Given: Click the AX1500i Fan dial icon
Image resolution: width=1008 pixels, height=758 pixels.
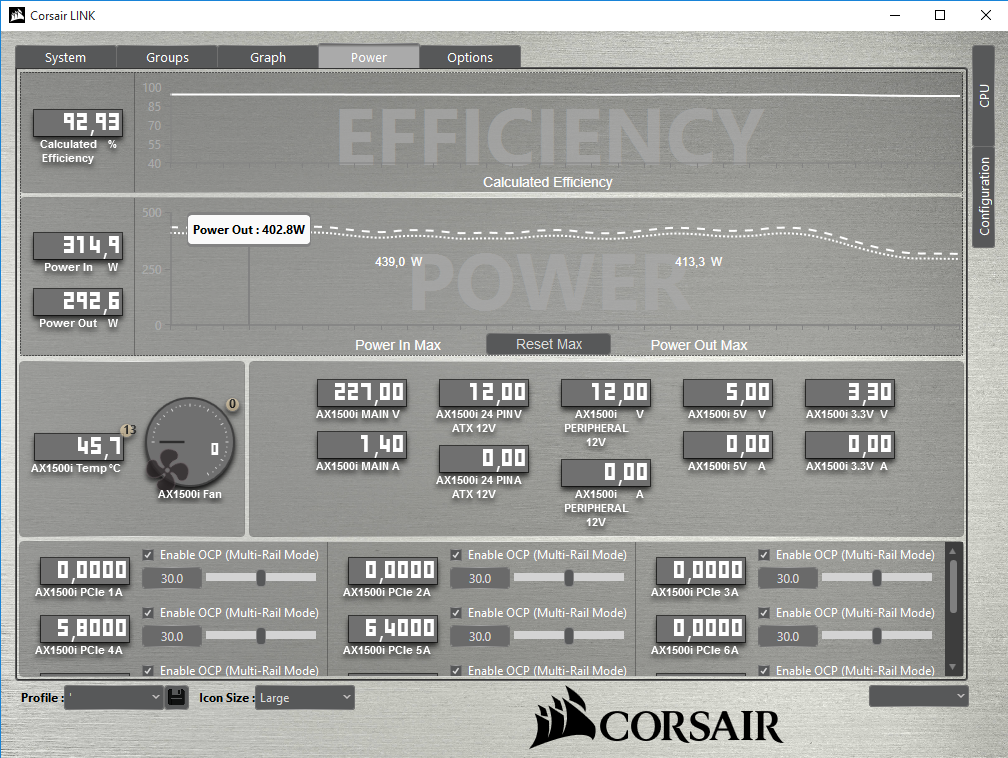Looking at the screenshot, I should [190, 444].
